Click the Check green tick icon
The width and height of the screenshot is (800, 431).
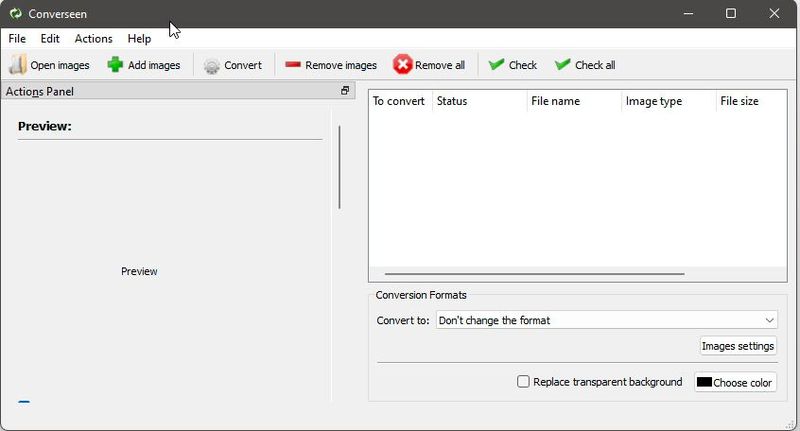coord(496,64)
